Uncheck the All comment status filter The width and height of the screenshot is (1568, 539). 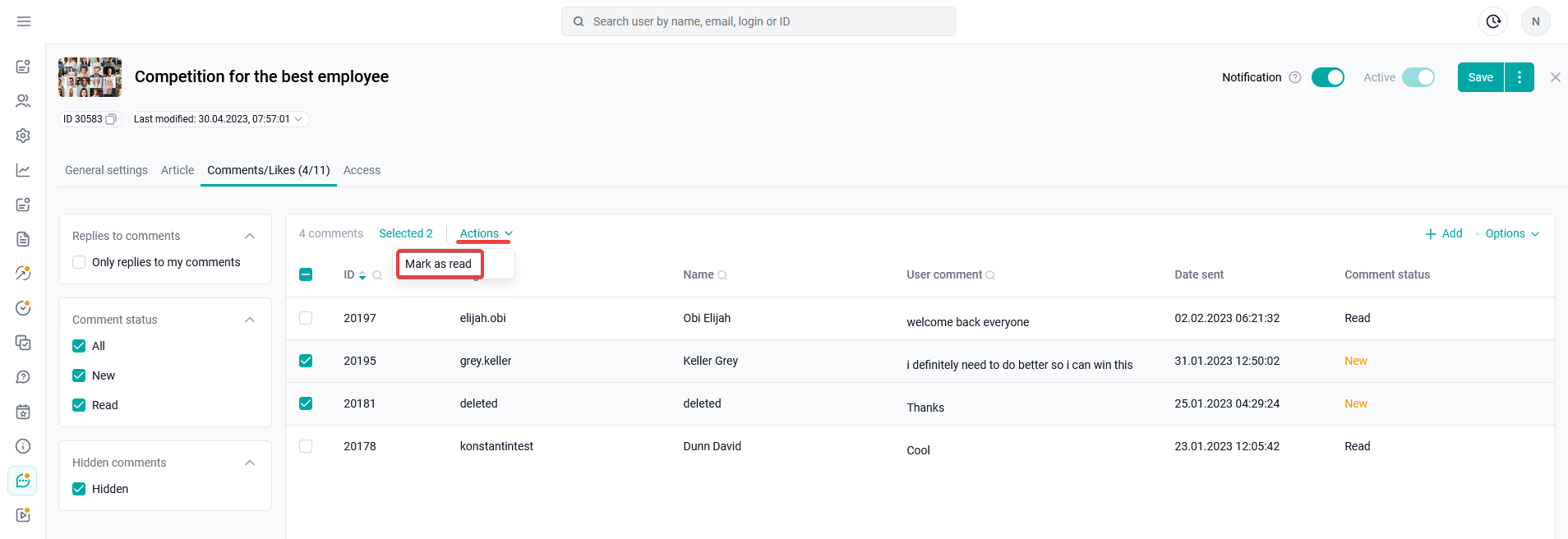(x=79, y=346)
